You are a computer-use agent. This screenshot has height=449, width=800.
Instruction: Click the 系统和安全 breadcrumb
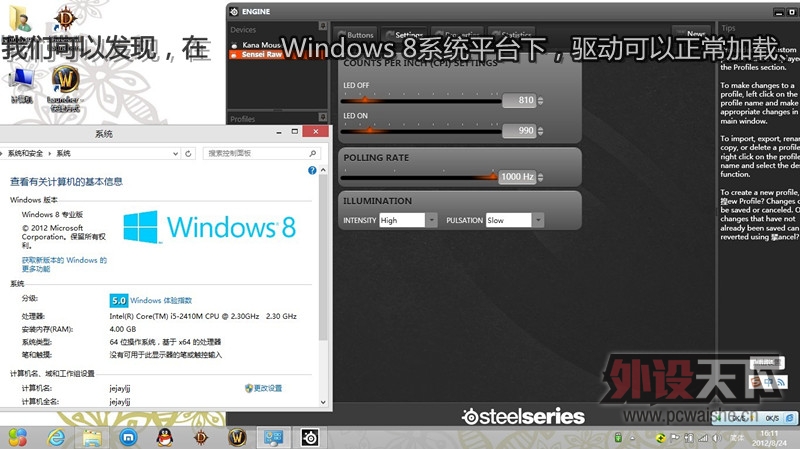tap(25, 153)
